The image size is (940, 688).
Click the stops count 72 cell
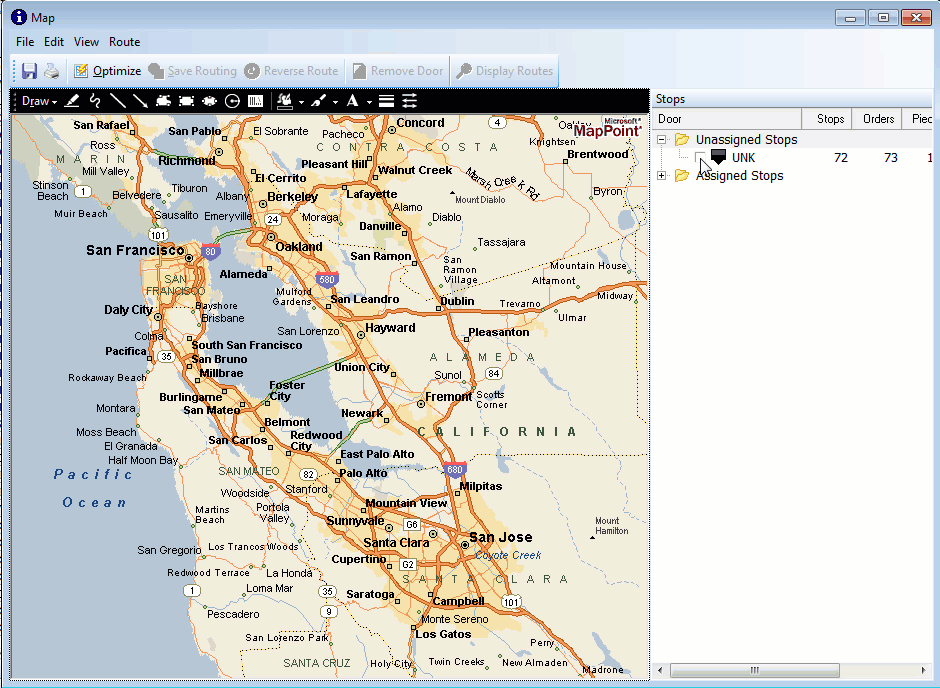[840, 158]
